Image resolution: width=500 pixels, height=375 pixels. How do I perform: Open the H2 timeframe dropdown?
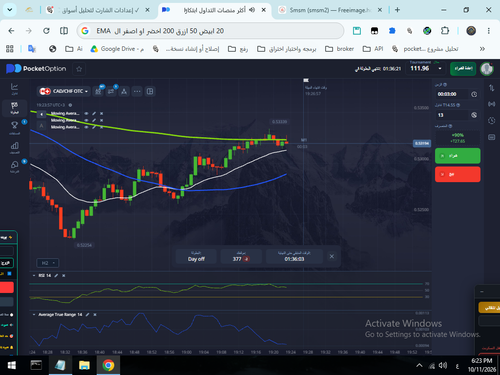click(x=48, y=263)
